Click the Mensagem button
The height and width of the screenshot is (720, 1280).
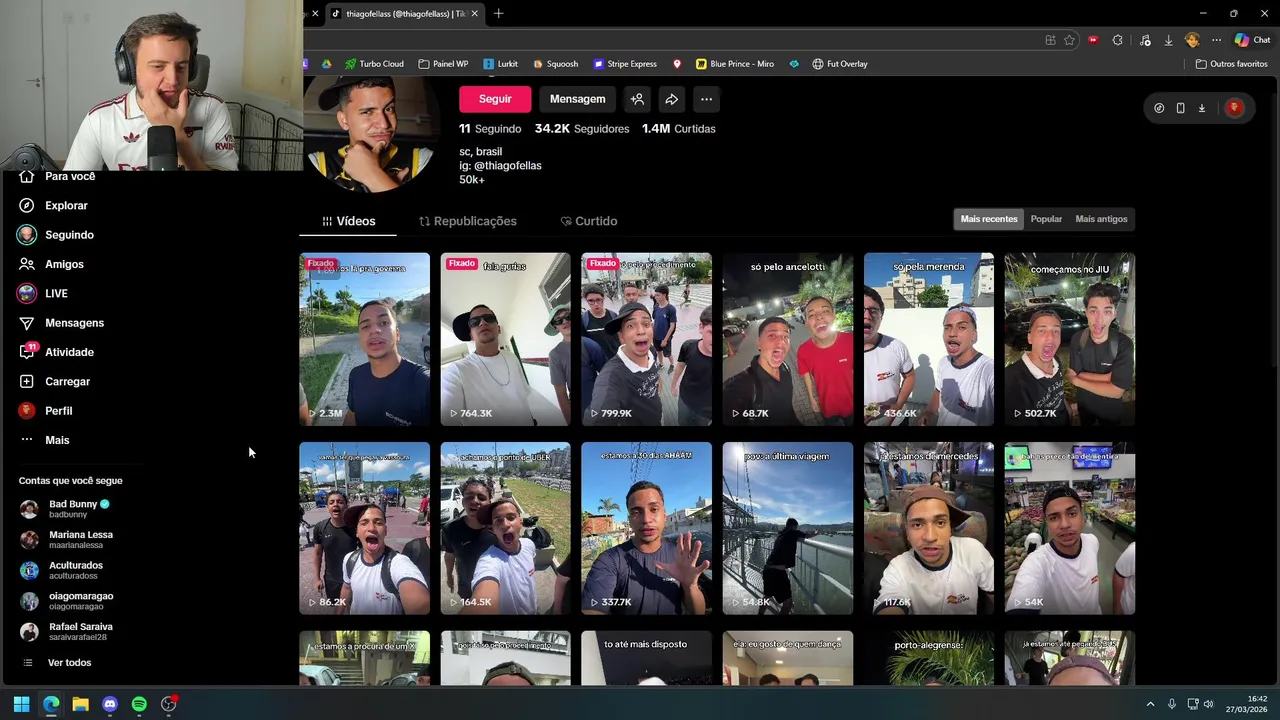[577, 99]
